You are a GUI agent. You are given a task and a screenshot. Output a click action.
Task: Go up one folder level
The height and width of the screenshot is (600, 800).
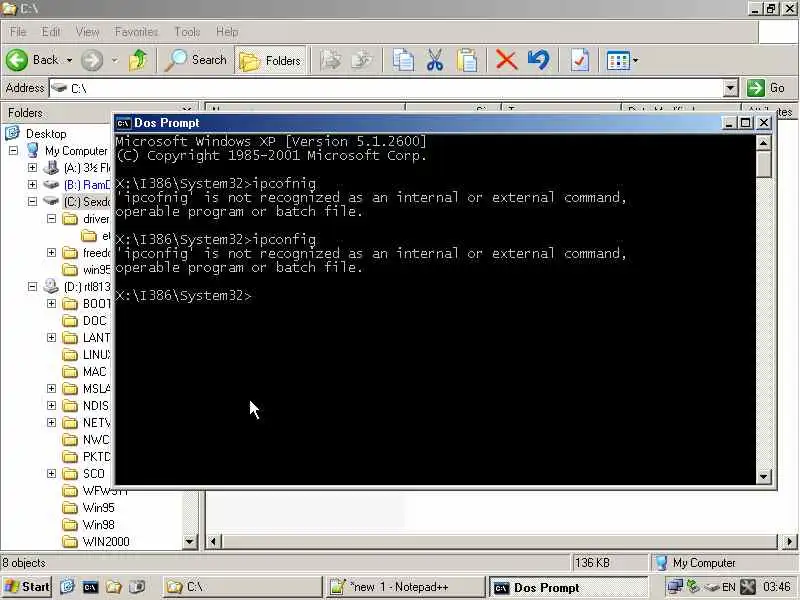(x=138, y=60)
